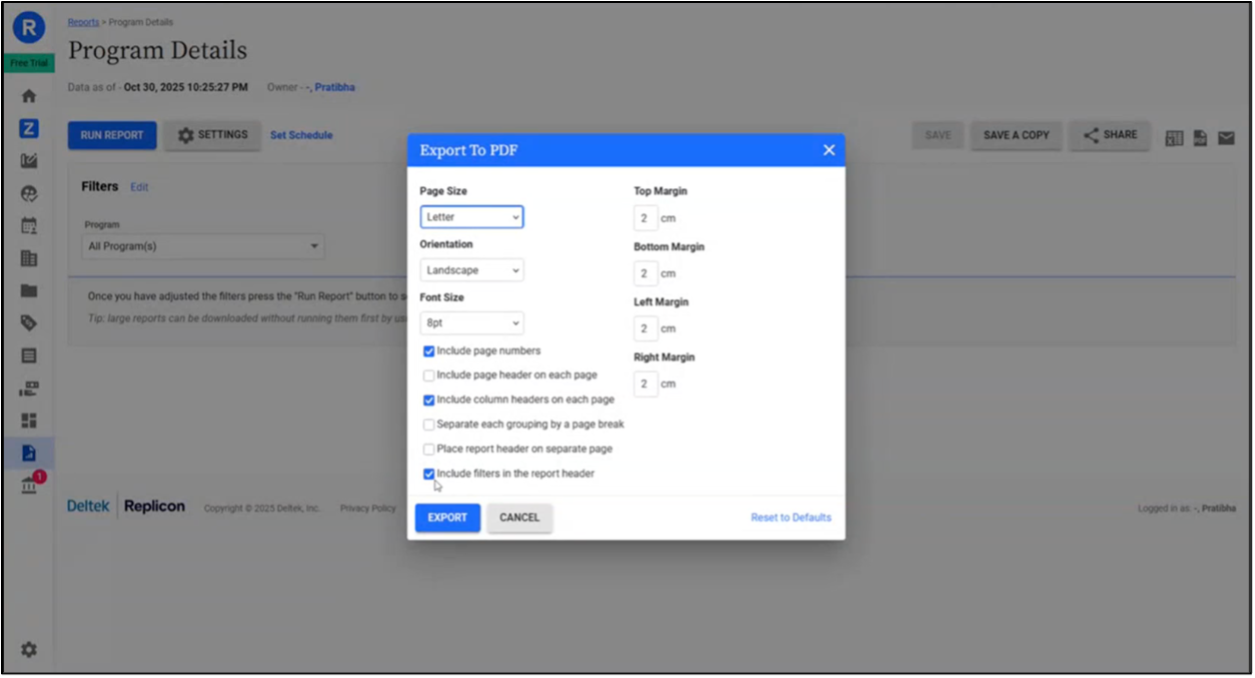Viewport: 1255px width, 678px height.
Task: Open the folder icon in the sidebar
Action: pos(28,290)
